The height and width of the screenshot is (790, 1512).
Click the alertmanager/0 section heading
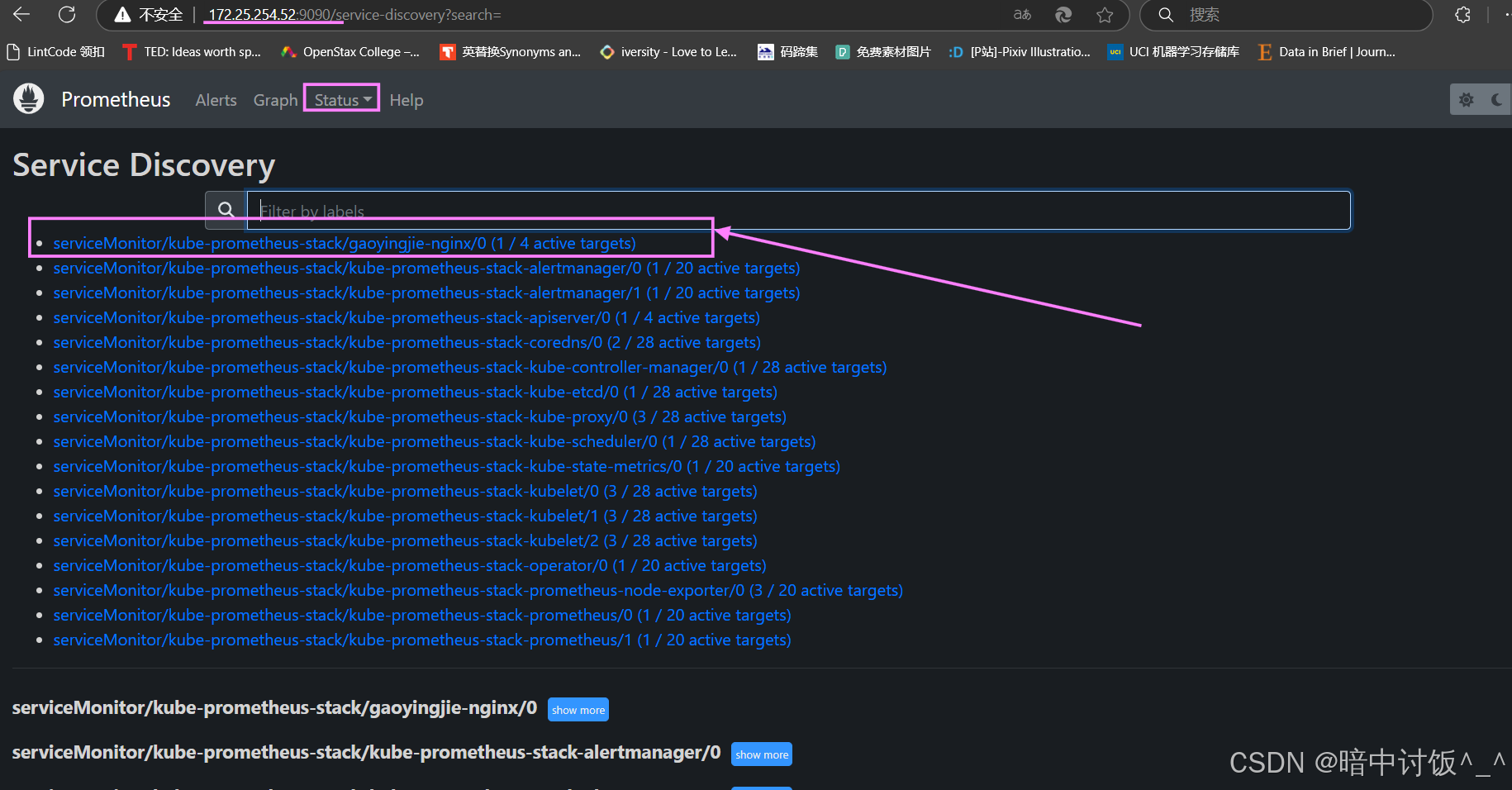tap(366, 753)
